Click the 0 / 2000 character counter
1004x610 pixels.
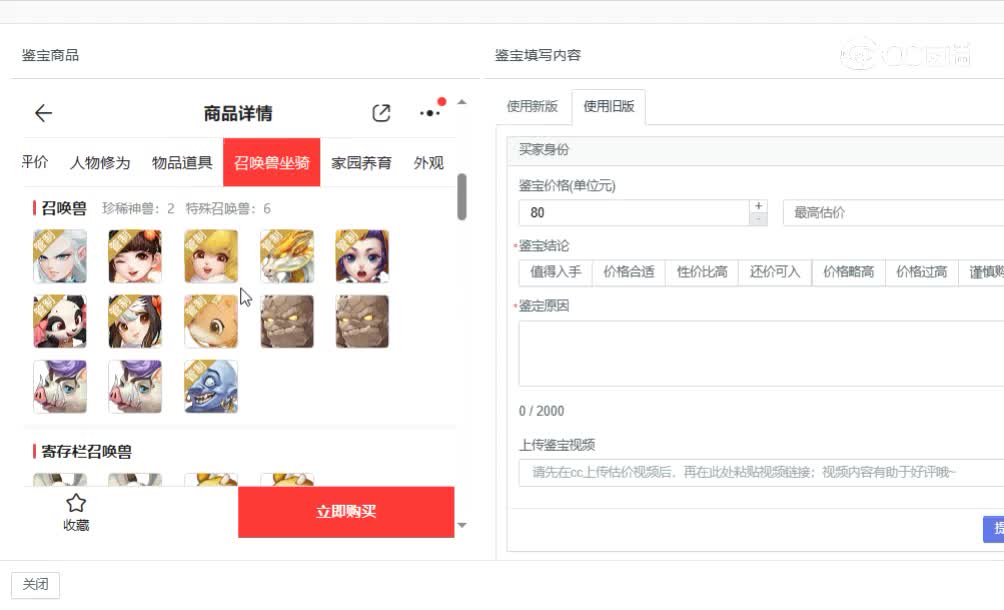pyautogui.click(x=542, y=411)
